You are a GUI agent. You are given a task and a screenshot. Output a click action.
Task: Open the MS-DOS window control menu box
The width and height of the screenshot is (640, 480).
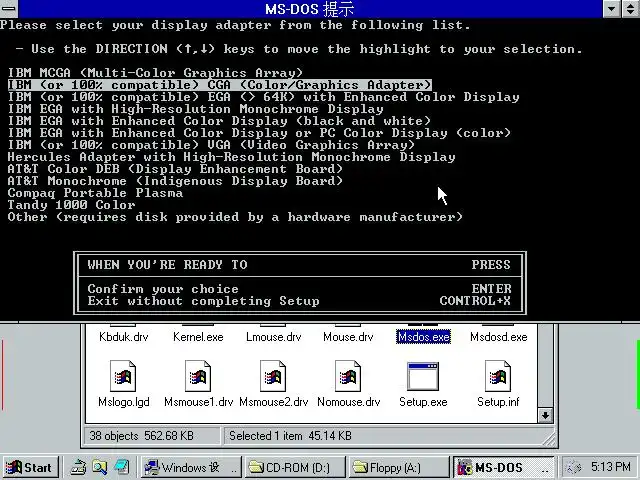click(9, 9)
